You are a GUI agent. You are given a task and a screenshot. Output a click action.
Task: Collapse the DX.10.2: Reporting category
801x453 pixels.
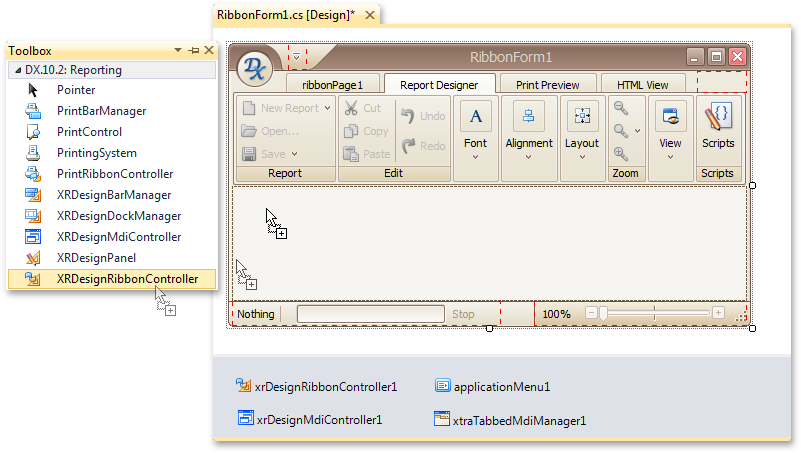pyautogui.click(x=18, y=70)
